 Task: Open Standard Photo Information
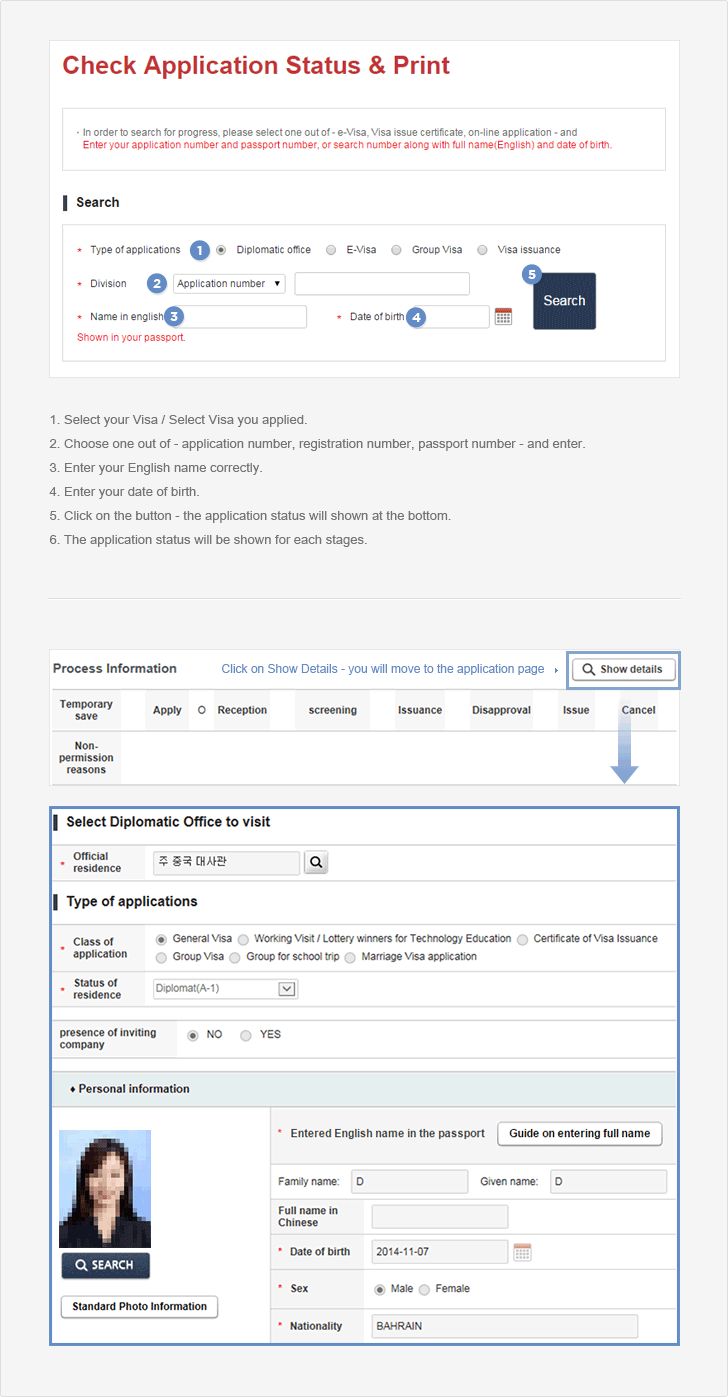(x=139, y=1306)
